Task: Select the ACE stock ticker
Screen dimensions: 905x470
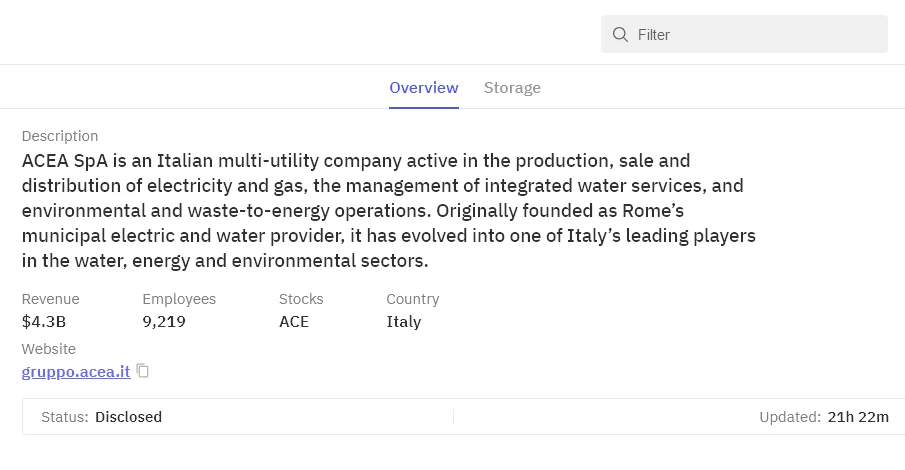Action: click(294, 322)
